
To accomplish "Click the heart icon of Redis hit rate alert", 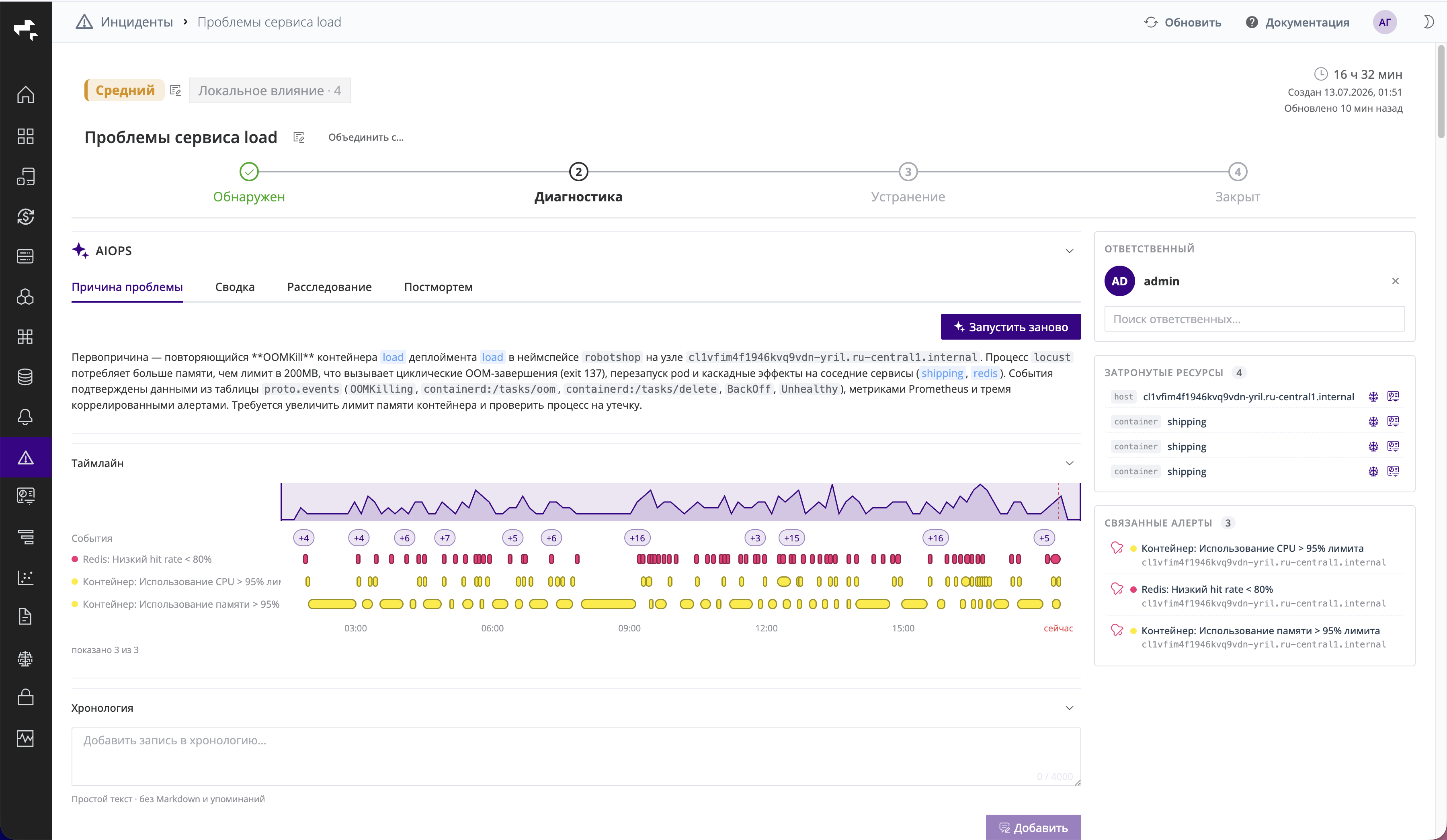I will pos(1117,589).
